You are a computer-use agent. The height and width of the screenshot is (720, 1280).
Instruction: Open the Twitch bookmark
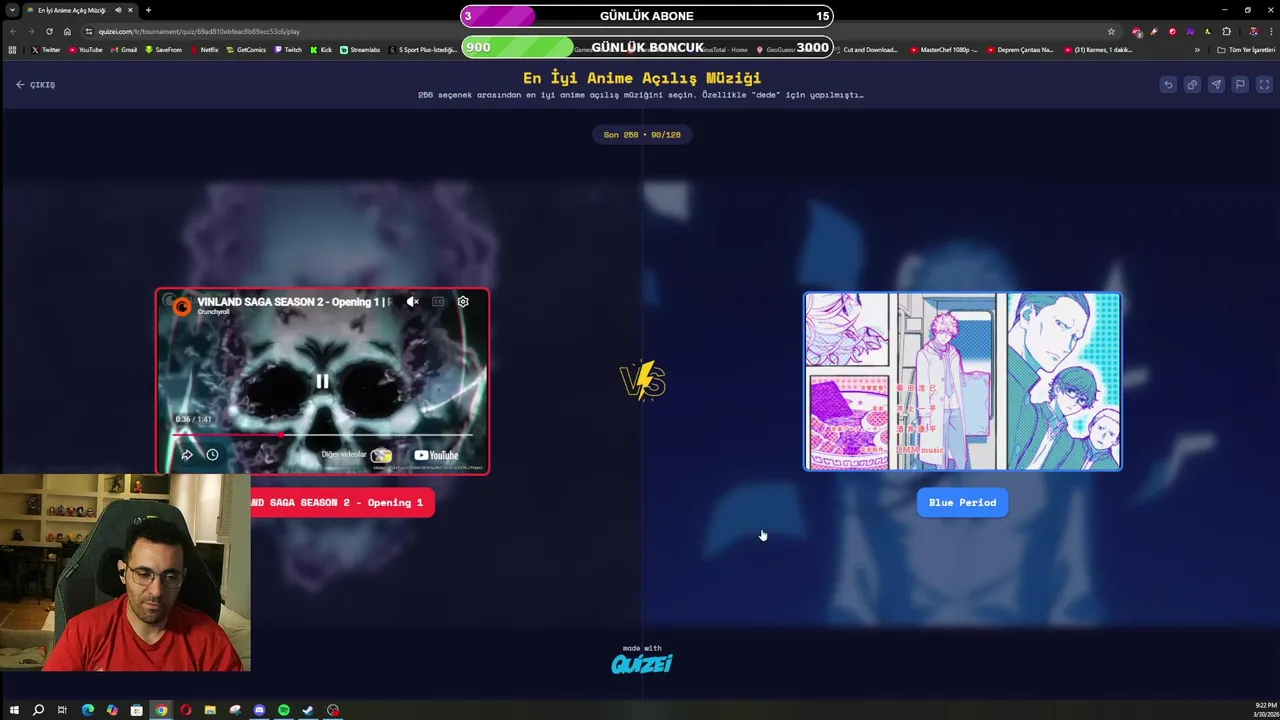(x=288, y=50)
